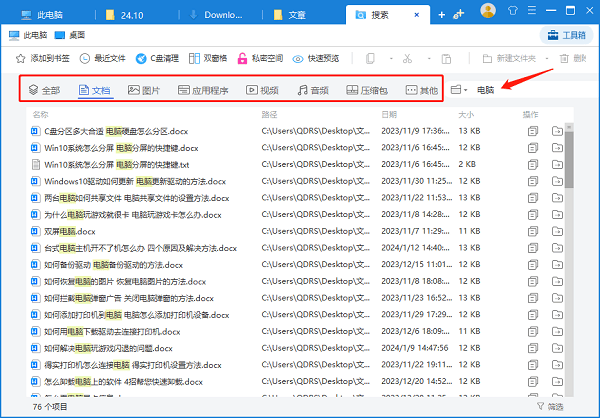Open folder icon for 两台电脑如何共享文件 row

[x=558, y=198]
